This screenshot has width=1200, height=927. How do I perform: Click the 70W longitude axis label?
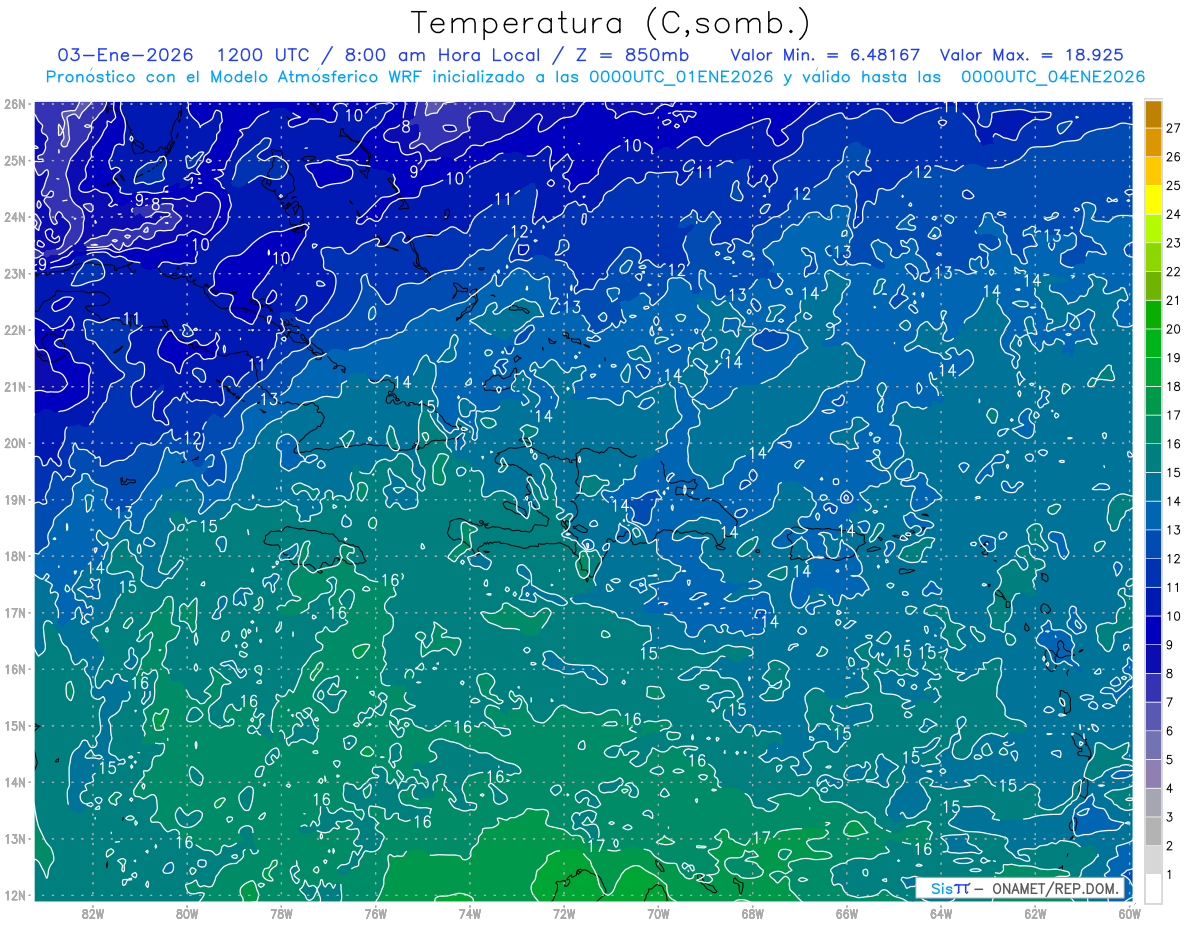(658, 912)
